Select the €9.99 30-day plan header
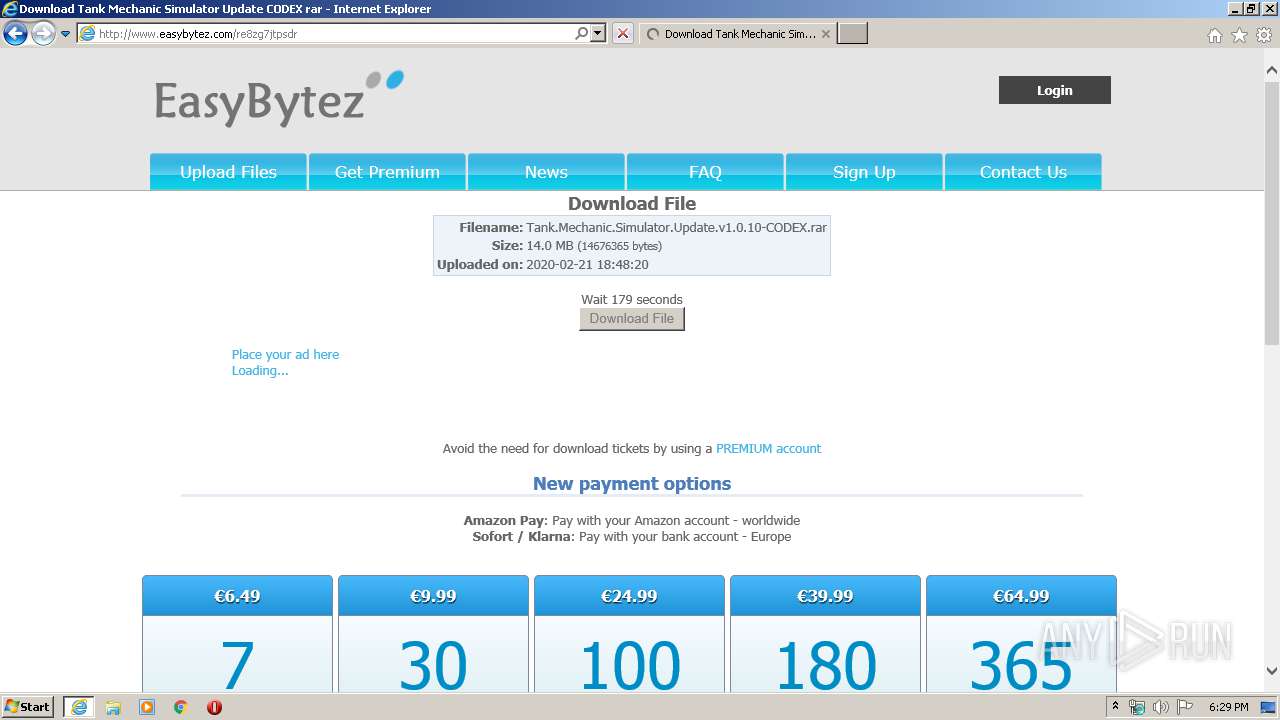 433,596
